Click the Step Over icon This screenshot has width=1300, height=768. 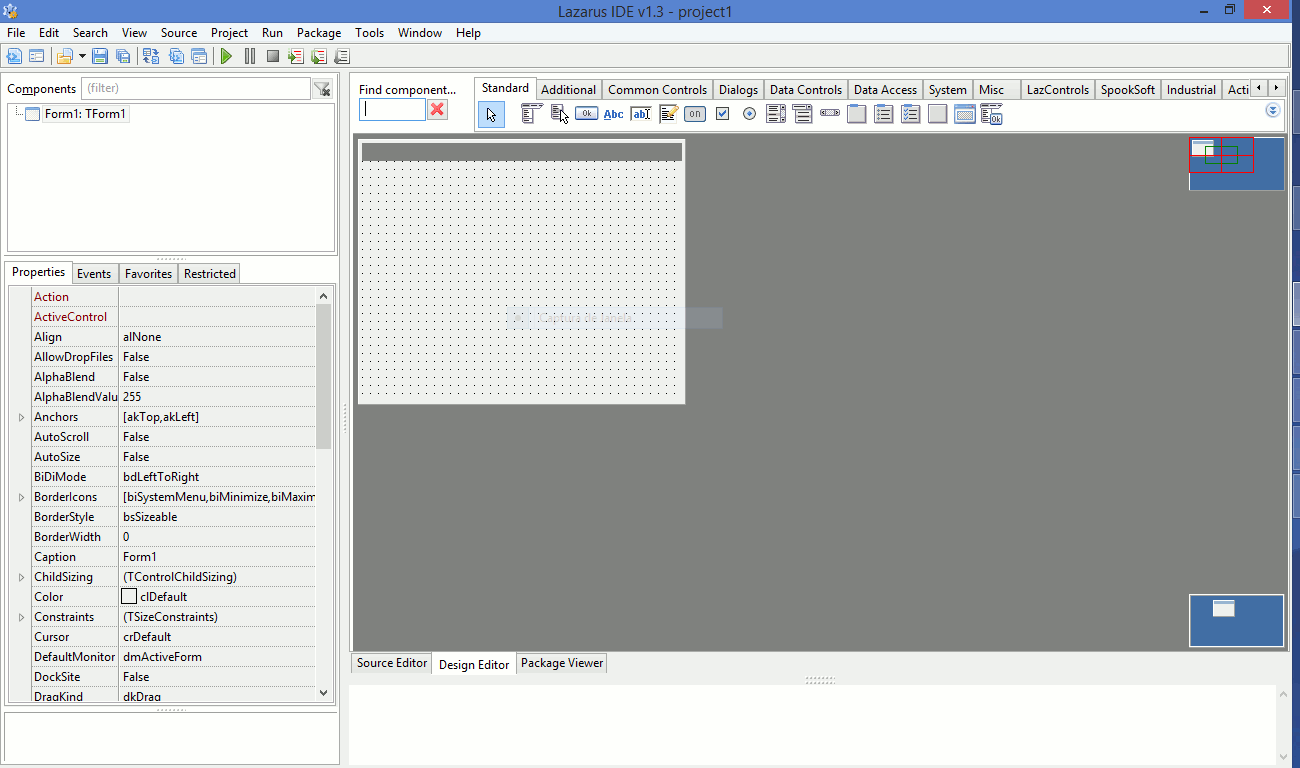319,56
